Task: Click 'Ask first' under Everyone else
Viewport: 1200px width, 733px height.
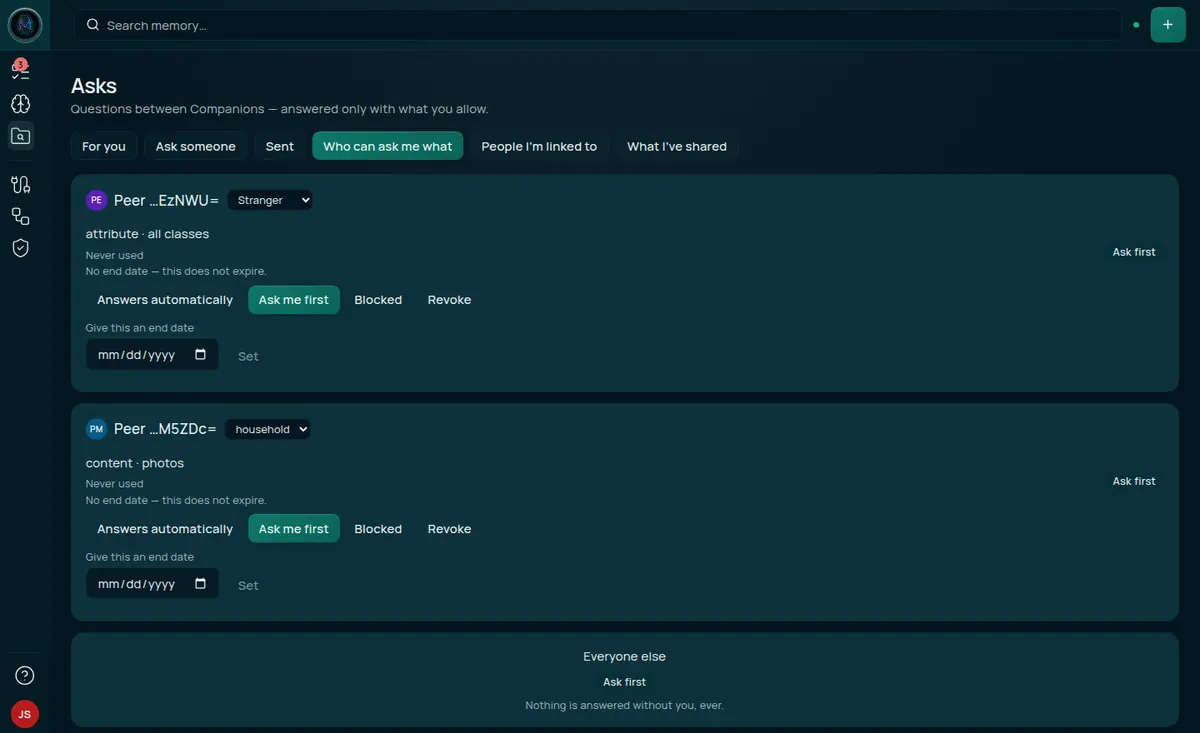Action: 625,682
